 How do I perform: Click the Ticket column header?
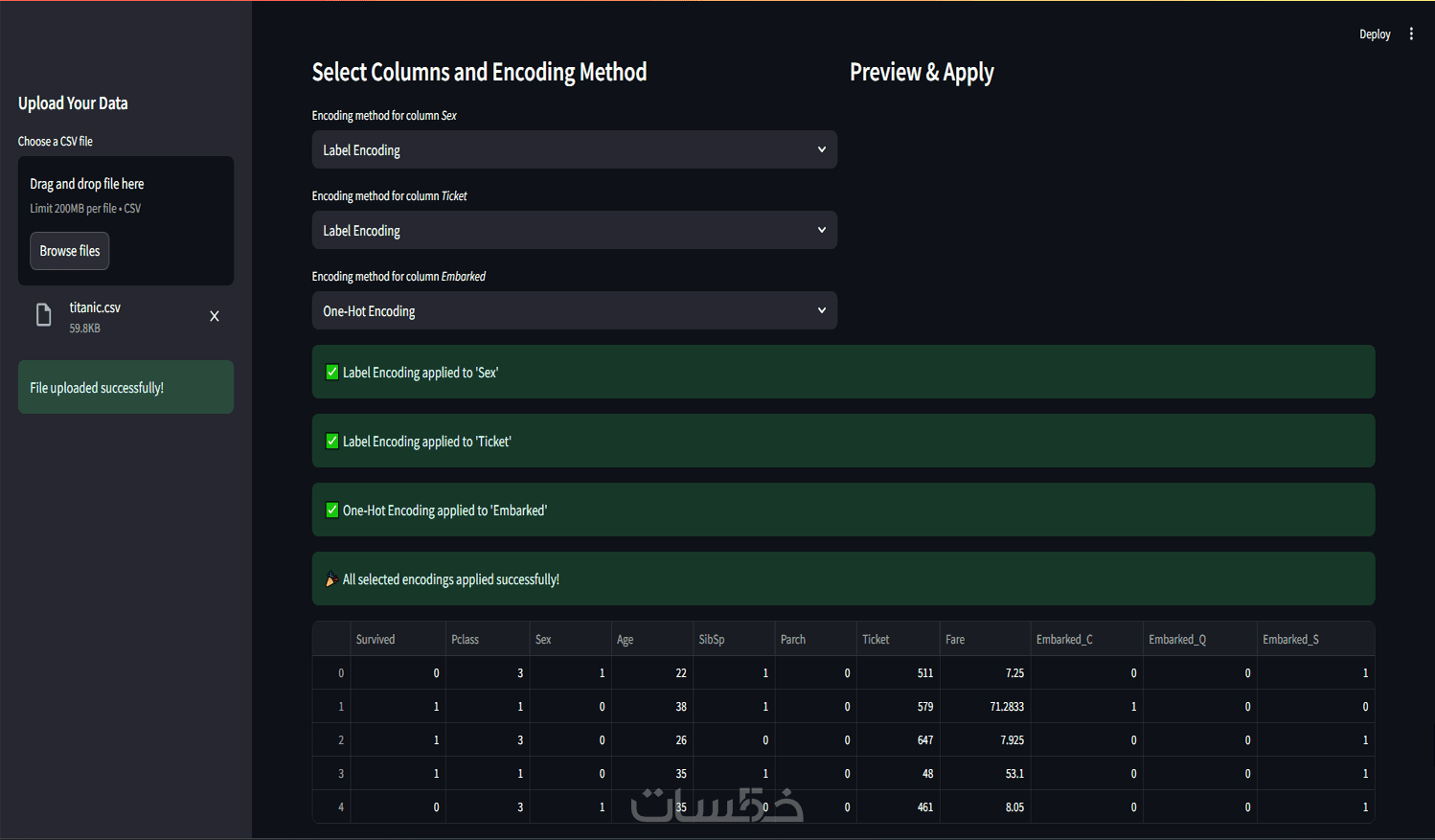click(x=876, y=640)
